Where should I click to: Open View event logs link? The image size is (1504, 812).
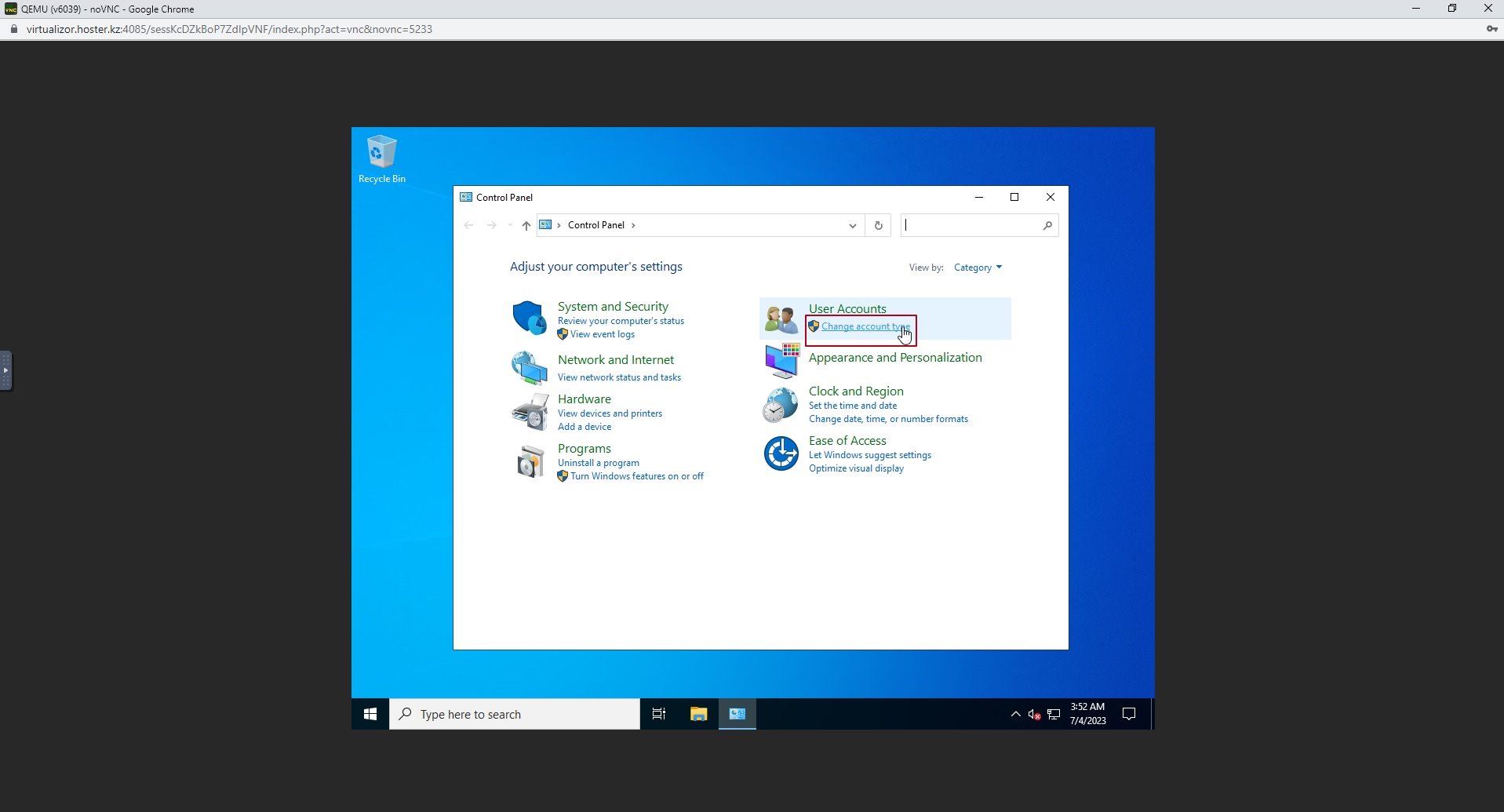[603, 334]
